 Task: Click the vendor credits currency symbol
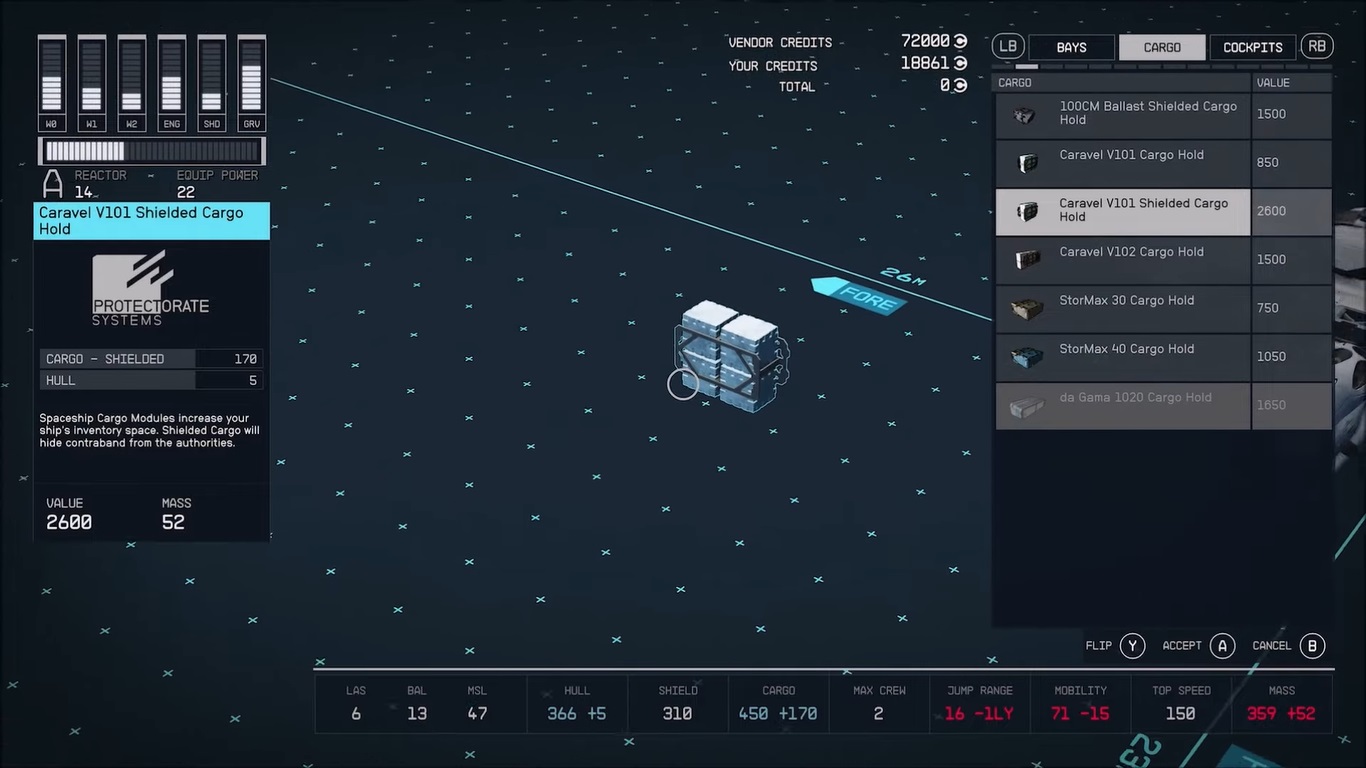pos(961,41)
